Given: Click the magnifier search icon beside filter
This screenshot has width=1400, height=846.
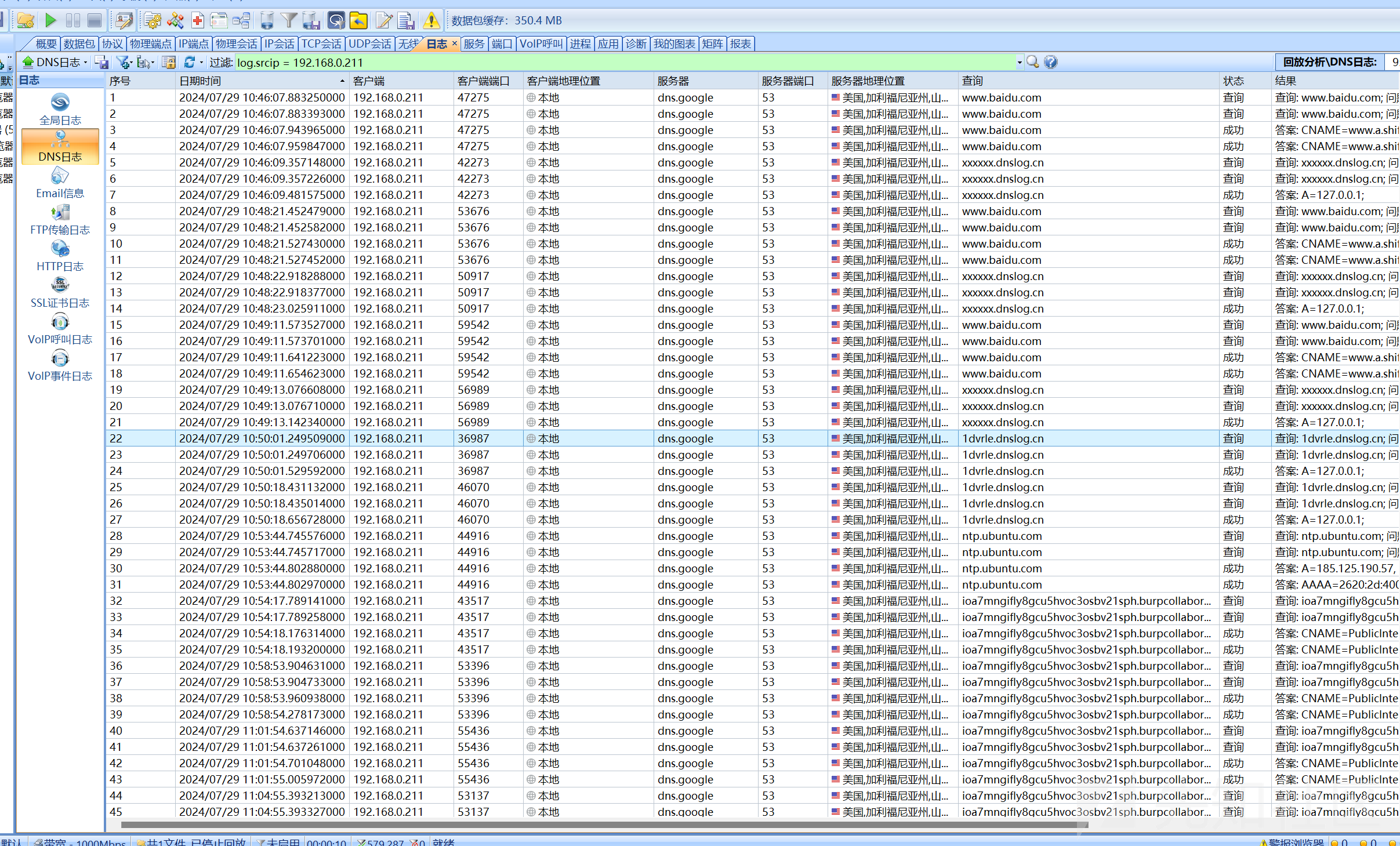Looking at the screenshot, I should click(1033, 61).
